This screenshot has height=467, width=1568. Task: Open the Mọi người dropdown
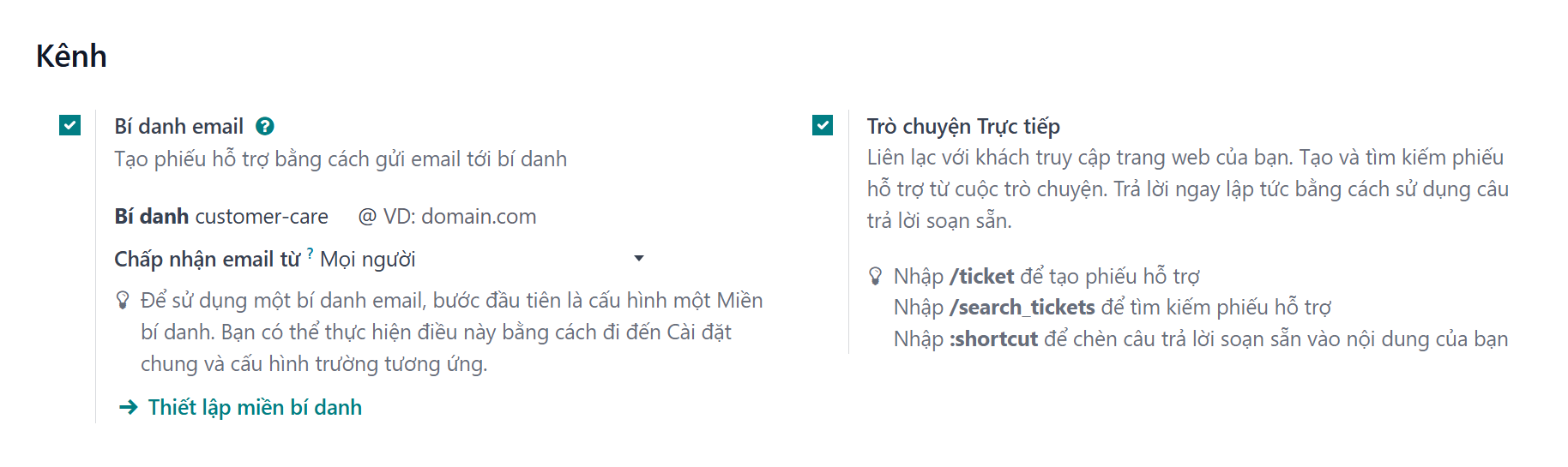(482, 259)
